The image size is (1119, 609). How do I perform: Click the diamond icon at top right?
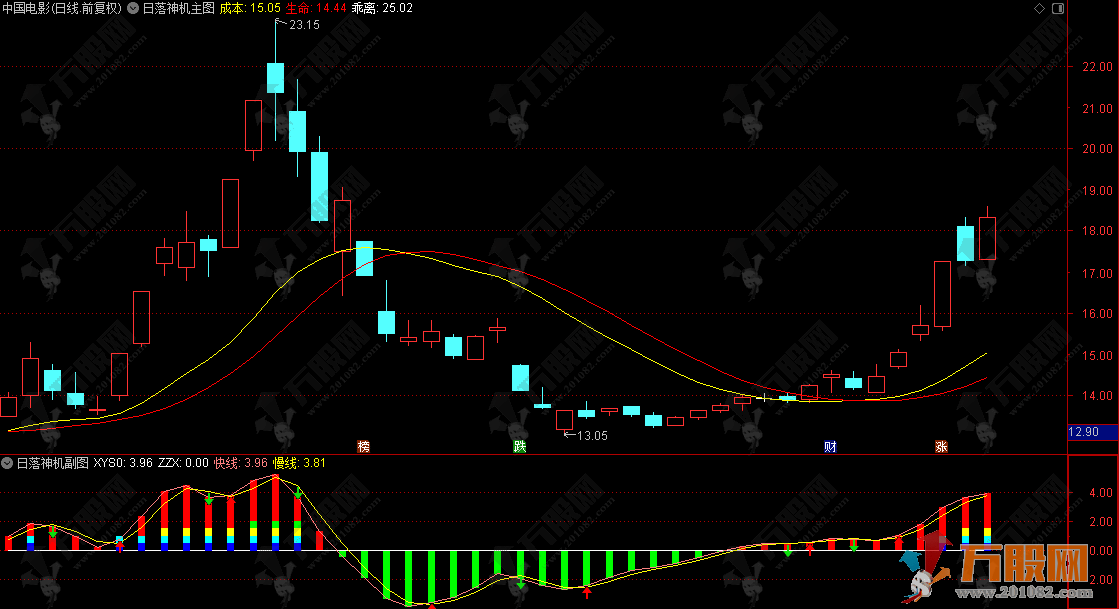1039,9
